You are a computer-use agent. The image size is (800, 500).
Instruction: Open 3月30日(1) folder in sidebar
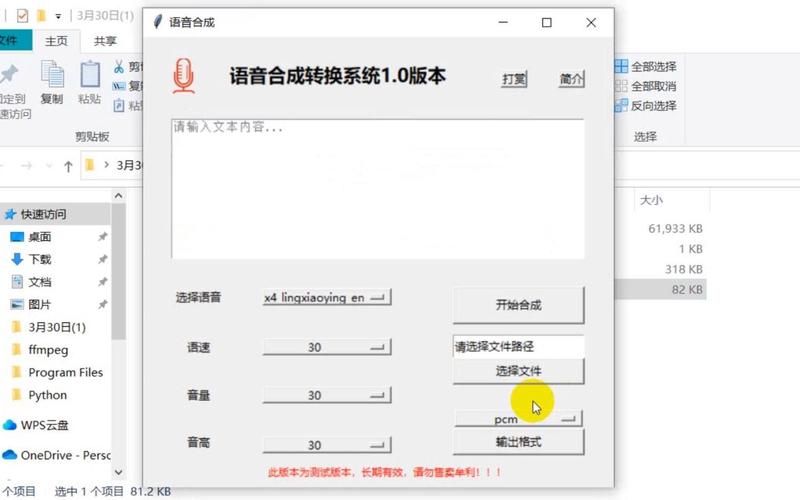click(56, 327)
